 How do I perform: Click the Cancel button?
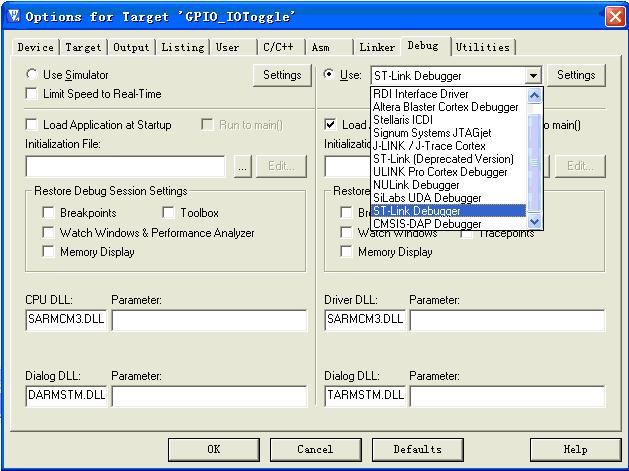tap(315, 449)
